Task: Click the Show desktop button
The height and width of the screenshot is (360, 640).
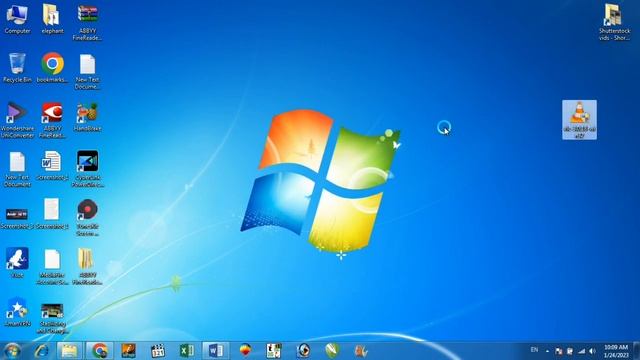Action: tap(636, 351)
